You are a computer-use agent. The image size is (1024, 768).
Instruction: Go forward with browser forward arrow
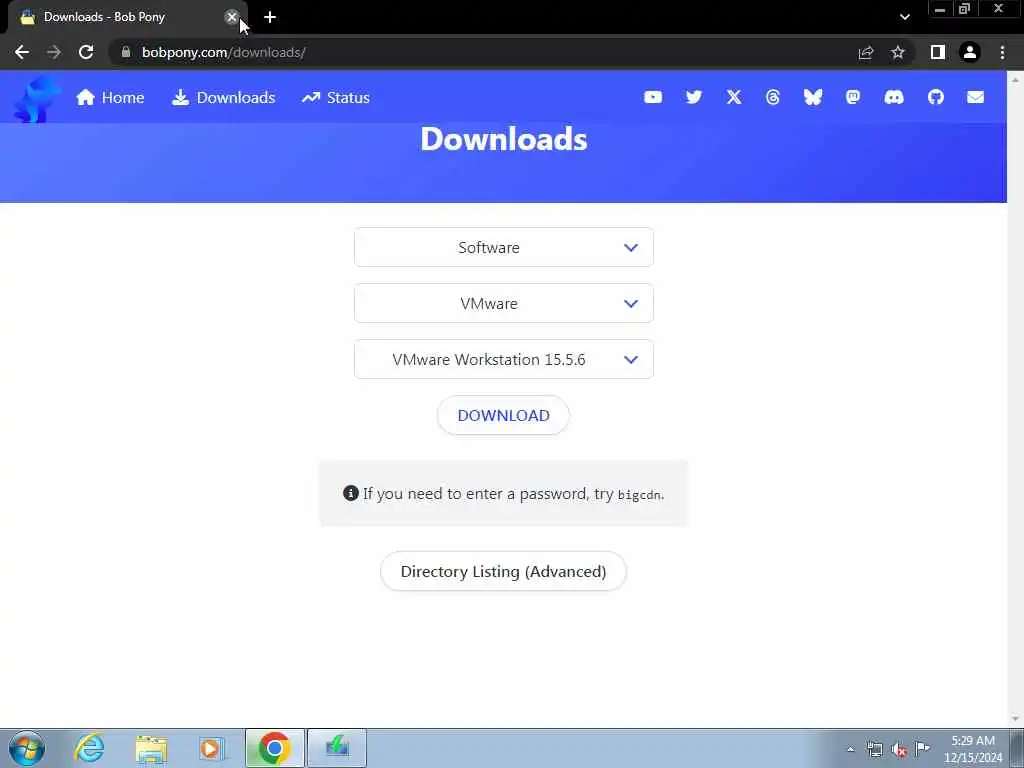[54, 52]
